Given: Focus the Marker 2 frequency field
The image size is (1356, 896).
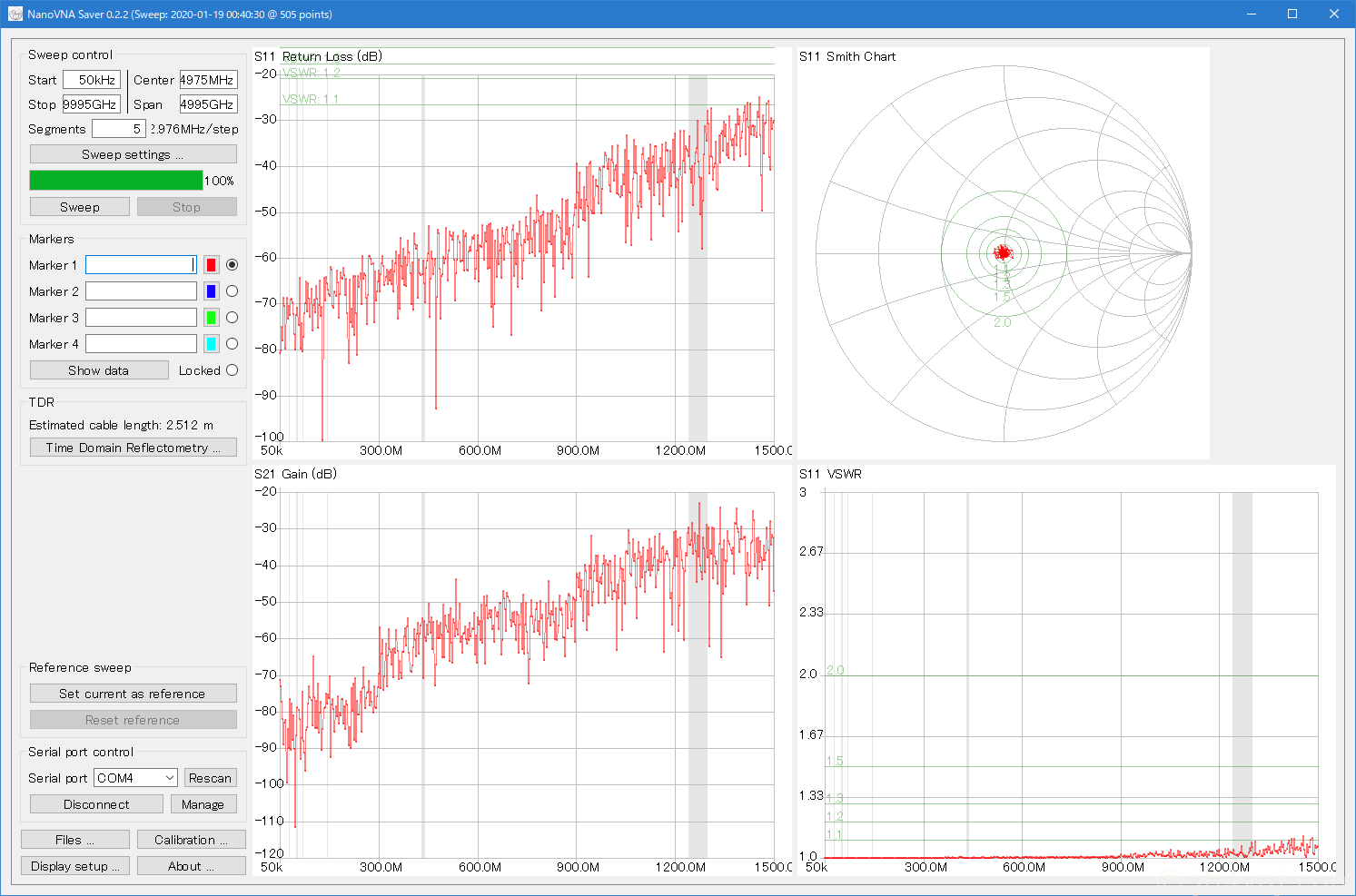Looking at the screenshot, I should pyautogui.click(x=141, y=291).
